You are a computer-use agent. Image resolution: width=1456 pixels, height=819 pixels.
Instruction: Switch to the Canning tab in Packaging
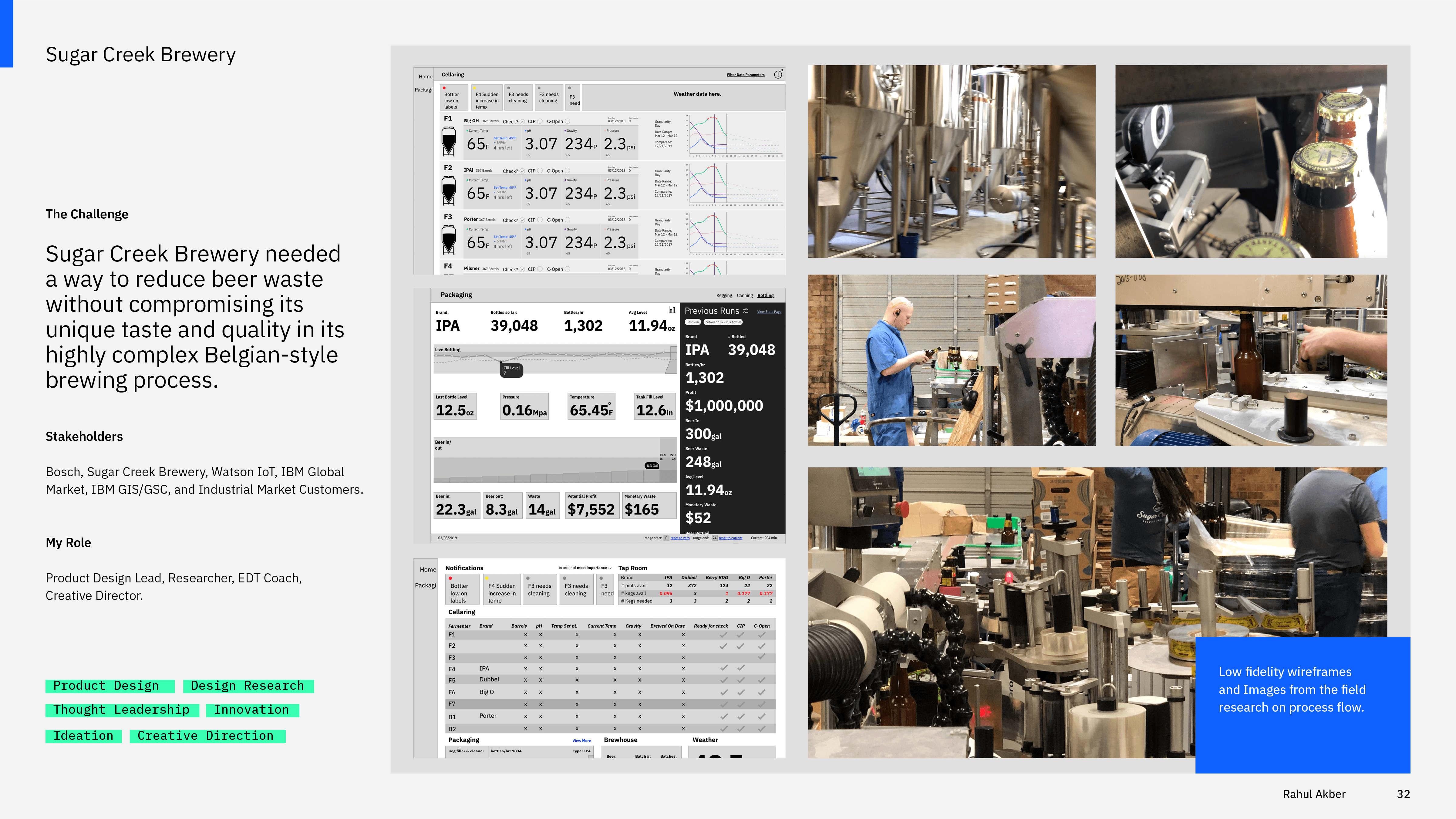744,296
